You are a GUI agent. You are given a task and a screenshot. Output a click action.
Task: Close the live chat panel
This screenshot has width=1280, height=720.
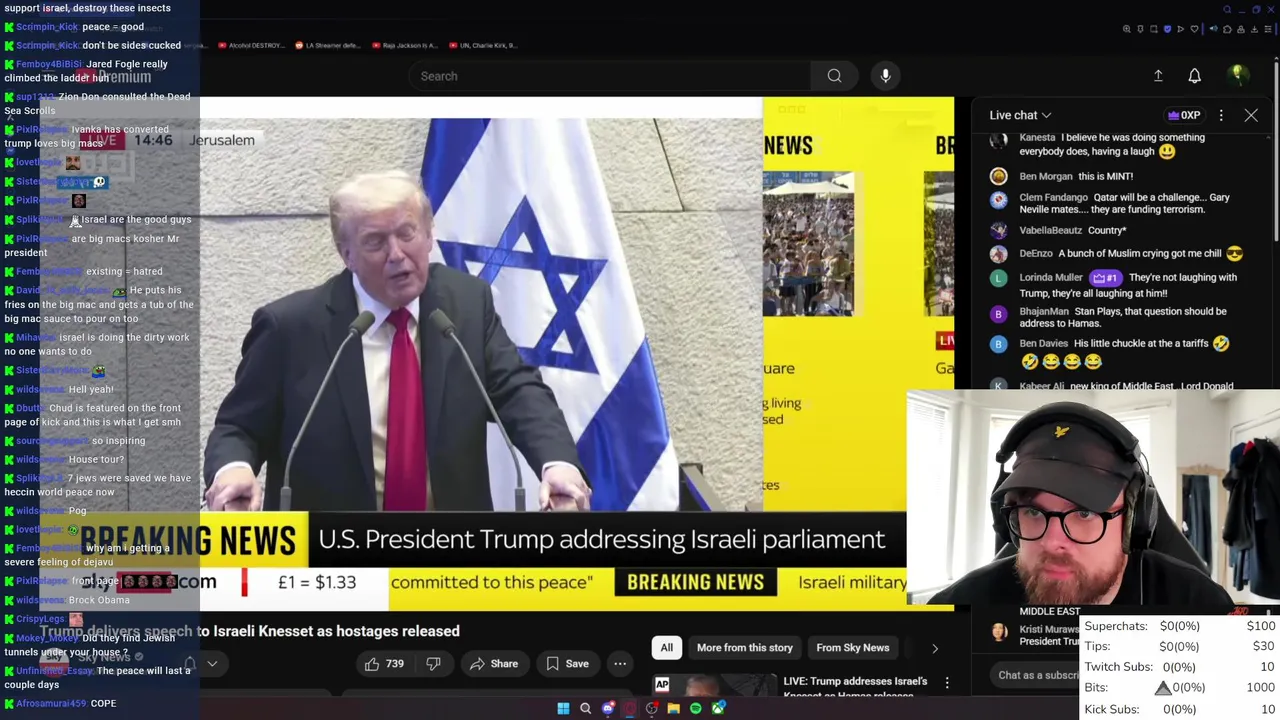(1251, 115)
